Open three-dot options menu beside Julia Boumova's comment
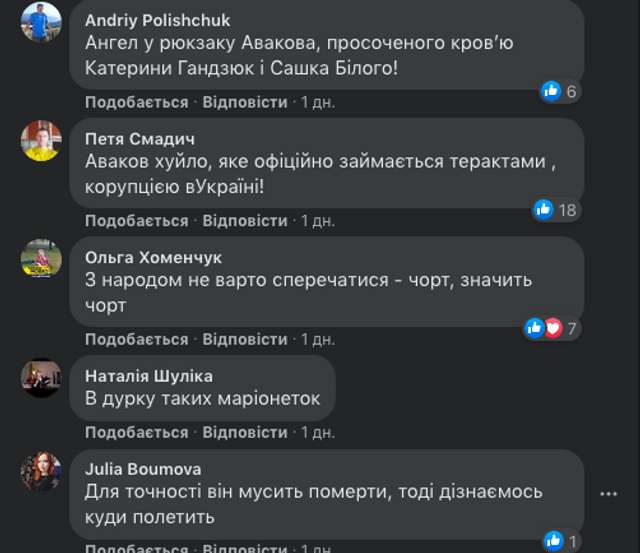This screenshot has height=553, width=640. tap(609, 494)
